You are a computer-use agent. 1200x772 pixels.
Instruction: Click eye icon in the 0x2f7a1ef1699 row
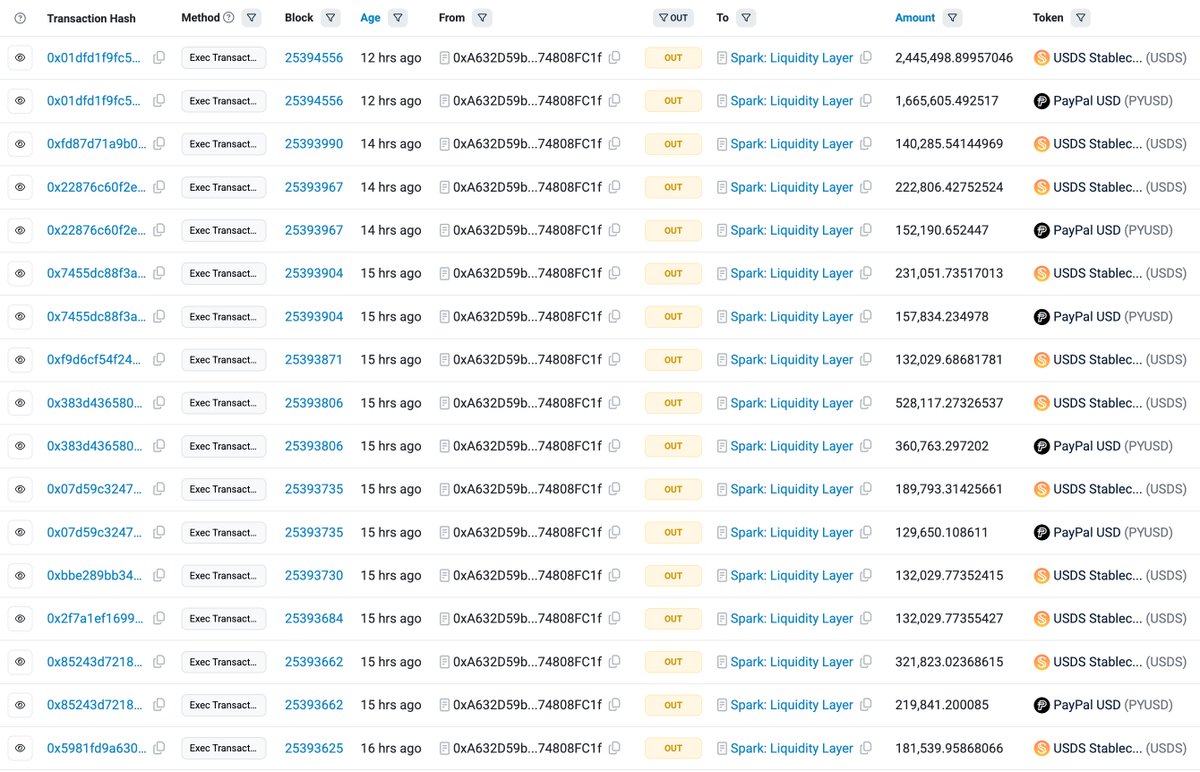coord(20,619)
